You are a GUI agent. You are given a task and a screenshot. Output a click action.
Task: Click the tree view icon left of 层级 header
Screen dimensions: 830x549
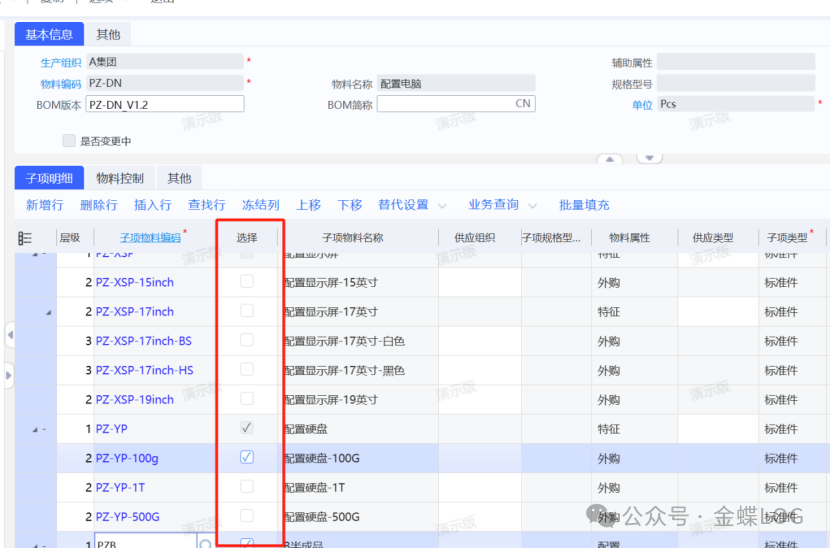coord(25,238)
